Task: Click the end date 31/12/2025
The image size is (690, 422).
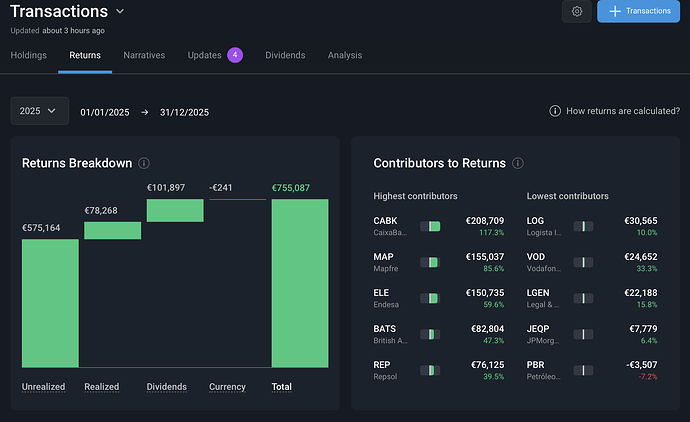Action: tap(184, 113)
